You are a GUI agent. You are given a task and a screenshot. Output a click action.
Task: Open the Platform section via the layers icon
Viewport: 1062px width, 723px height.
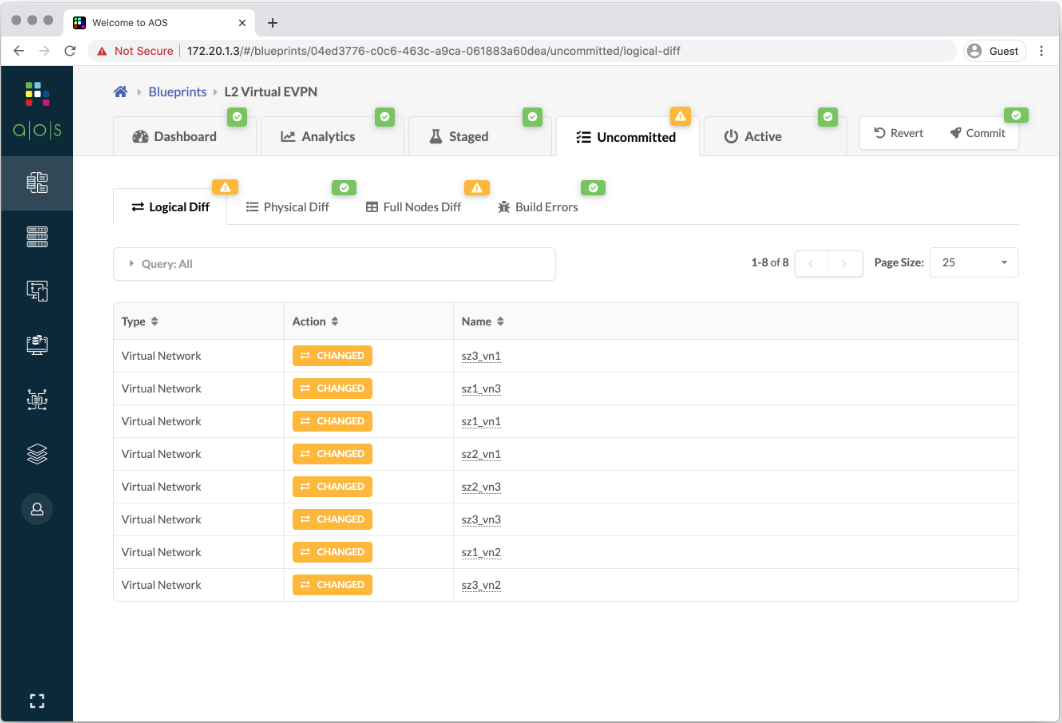coord(37,453)
